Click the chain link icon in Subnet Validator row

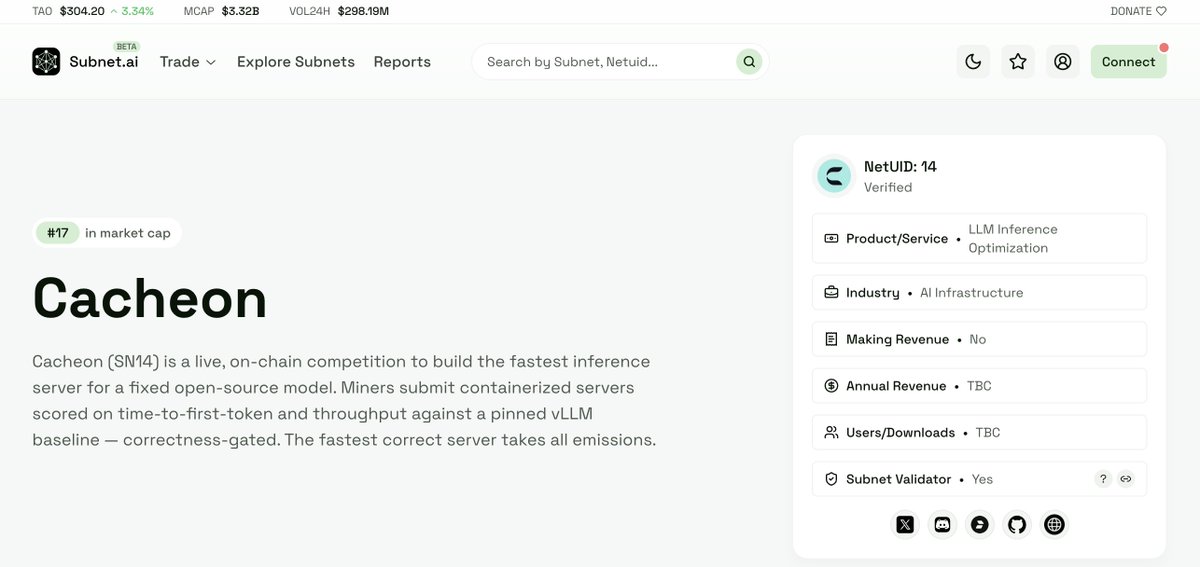tap(1126, 479)
